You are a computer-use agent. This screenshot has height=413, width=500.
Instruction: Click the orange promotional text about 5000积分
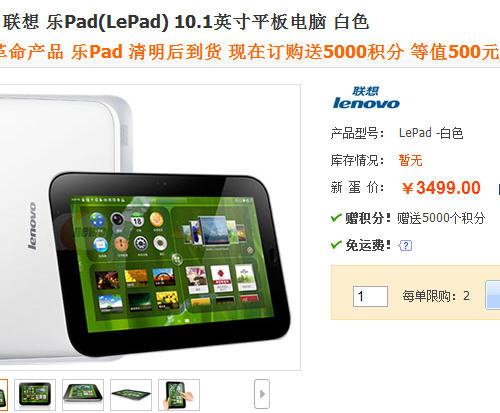point(248,52)
